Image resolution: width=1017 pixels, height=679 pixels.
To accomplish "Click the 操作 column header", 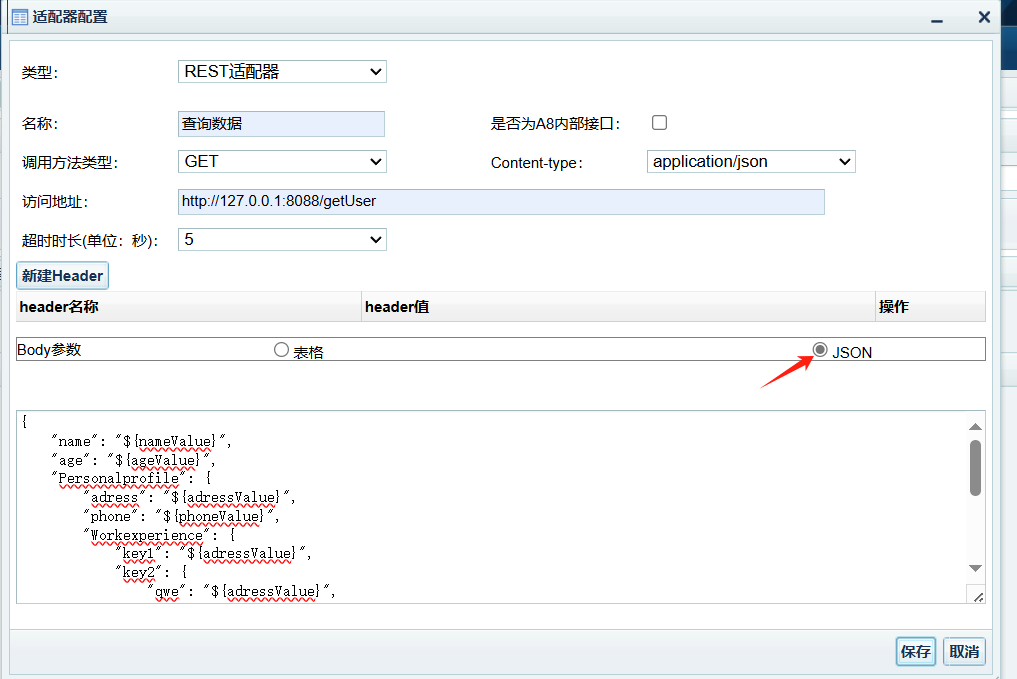I will click(x=930, y=307).
